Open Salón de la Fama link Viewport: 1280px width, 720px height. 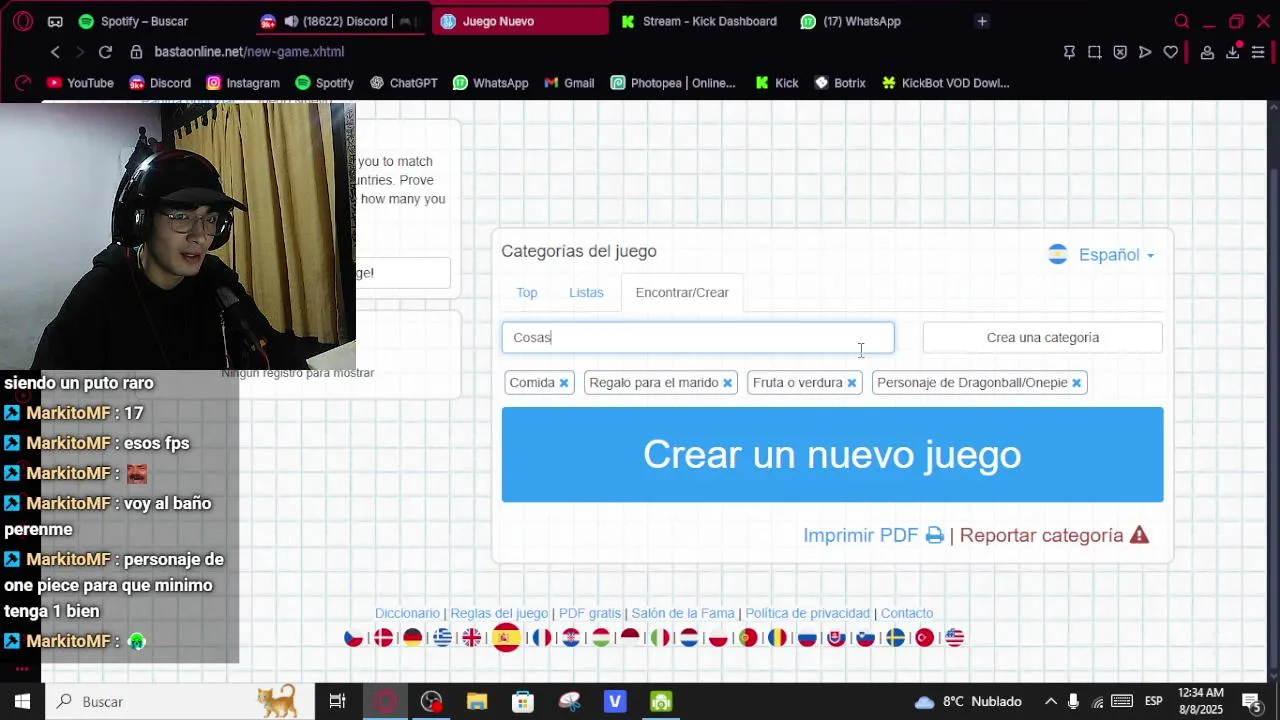coord(683,613)
